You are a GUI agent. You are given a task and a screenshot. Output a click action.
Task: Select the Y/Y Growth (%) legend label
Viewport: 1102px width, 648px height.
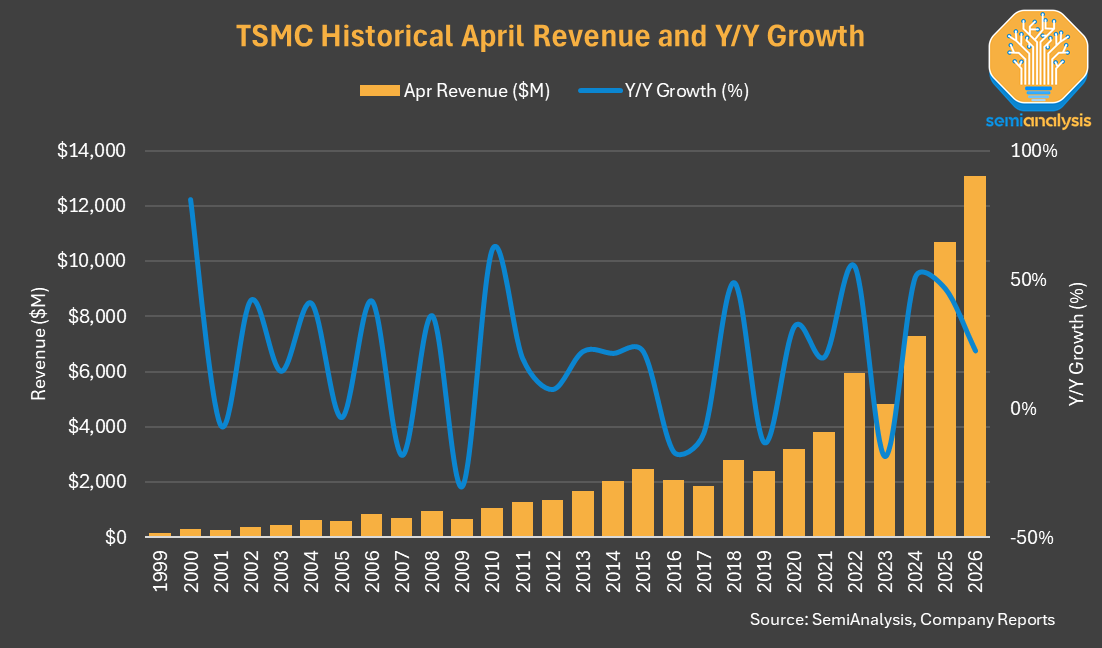[x=687, y=91]
